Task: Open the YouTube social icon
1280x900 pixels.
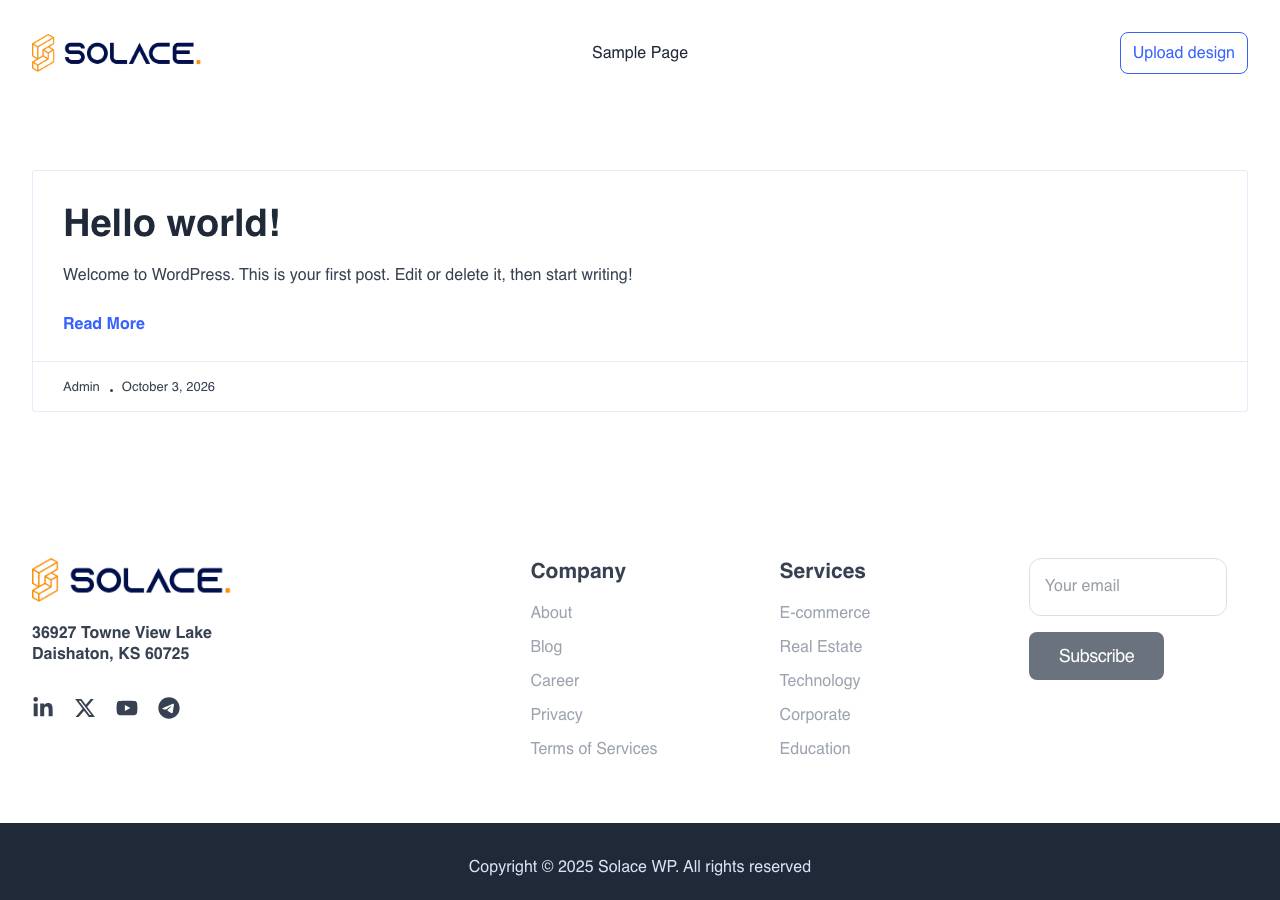Action: 127,708
